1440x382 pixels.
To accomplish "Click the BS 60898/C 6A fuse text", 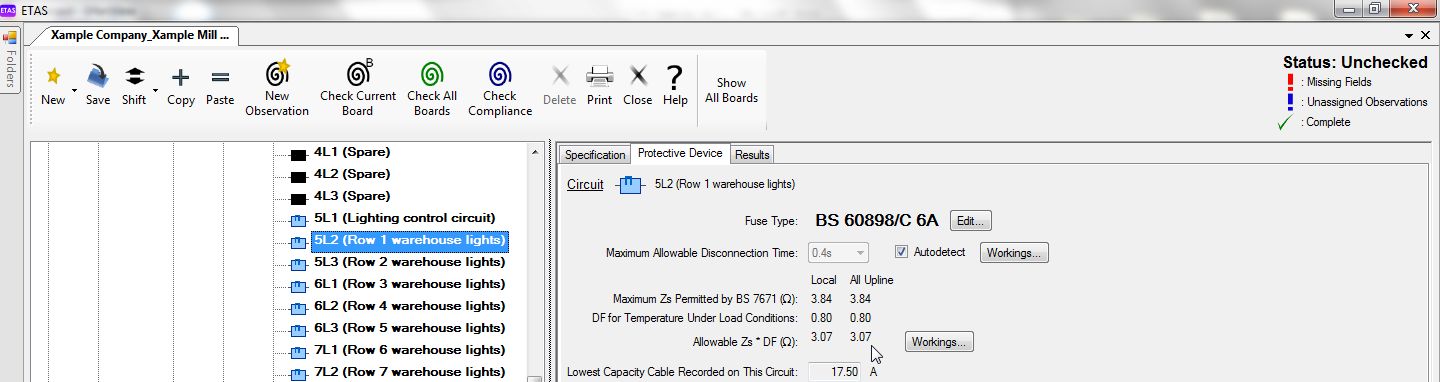I will [877, 221].
